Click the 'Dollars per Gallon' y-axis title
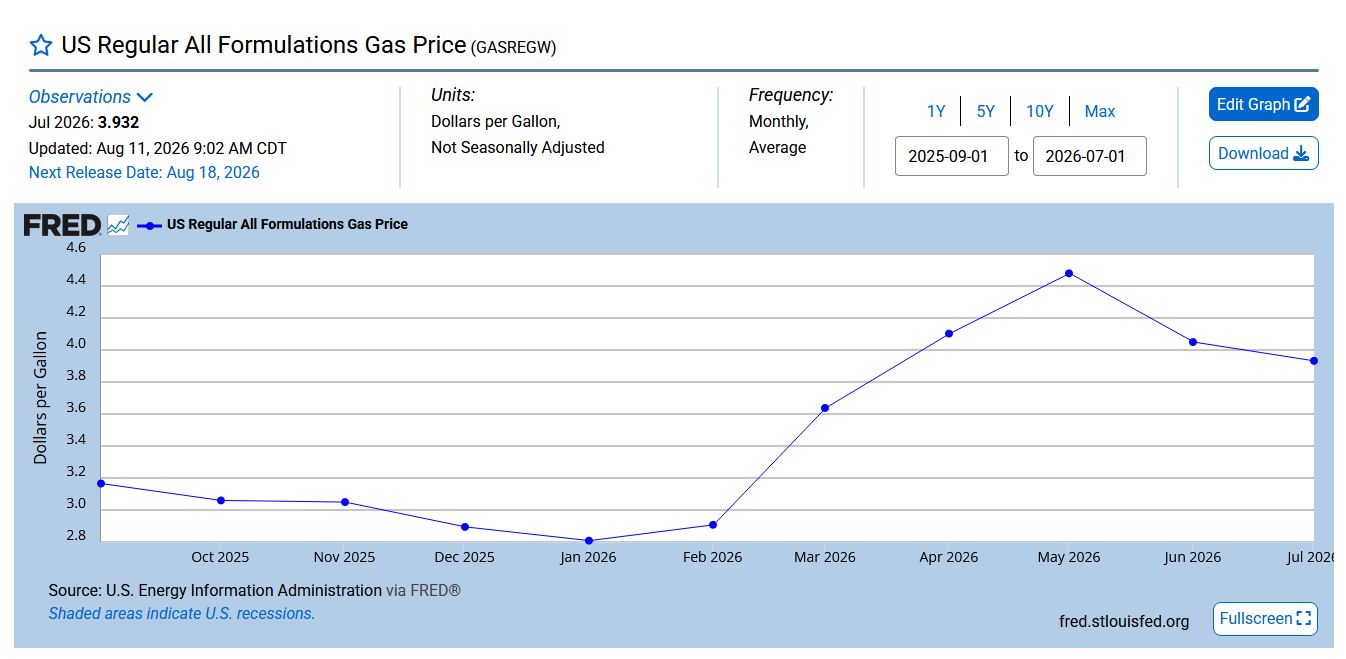The width and height of the screenshot is (1346, 659). point(41,398)
